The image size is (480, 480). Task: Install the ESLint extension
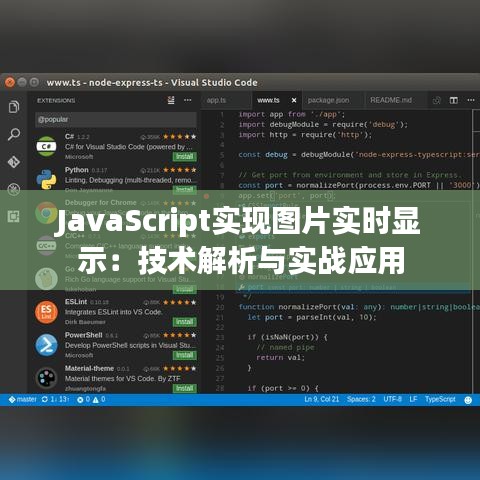pyautogui.click(x=185, y=322)
